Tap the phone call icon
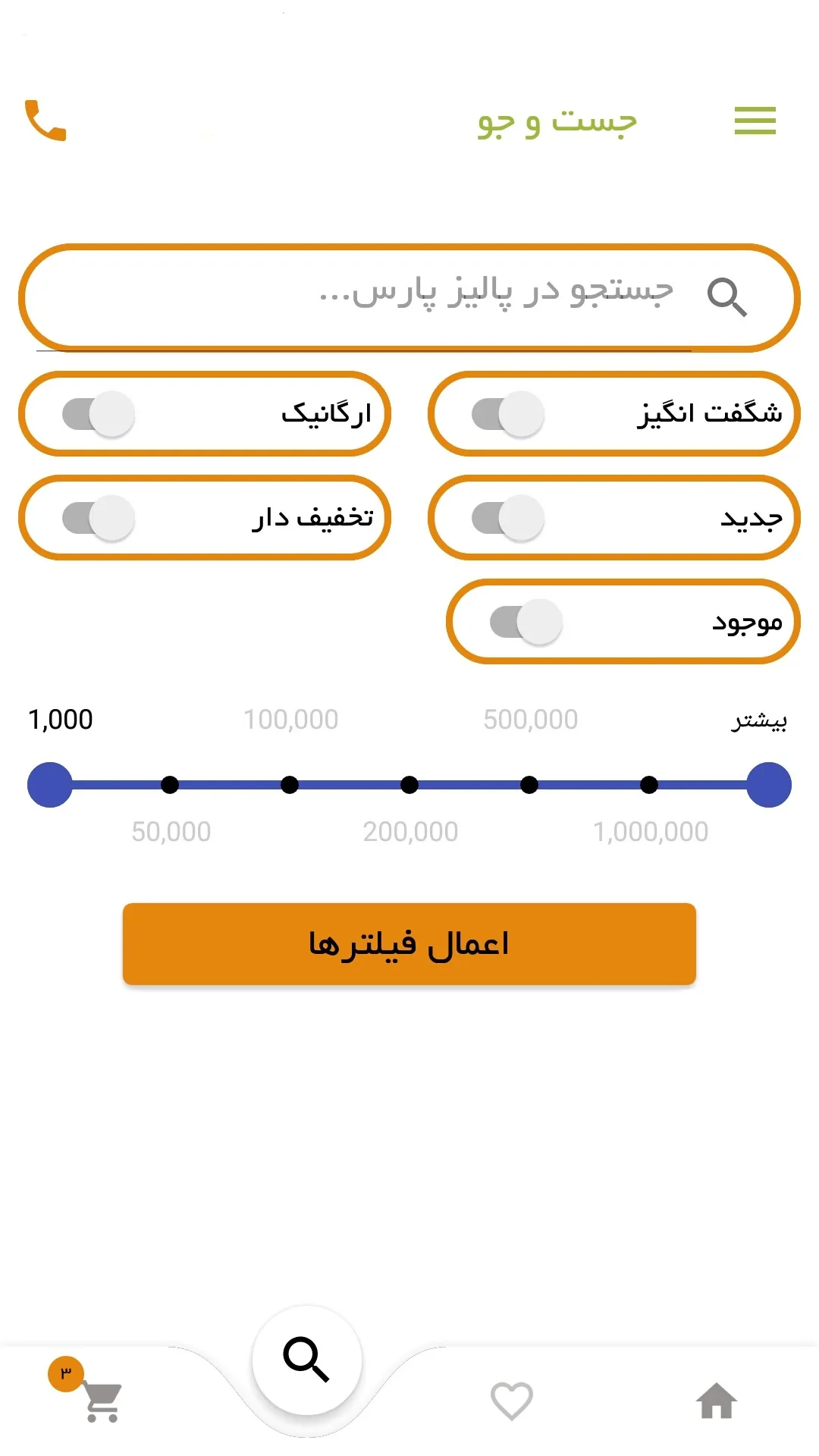Screen dimensions: 819x1456 [45, 121]
